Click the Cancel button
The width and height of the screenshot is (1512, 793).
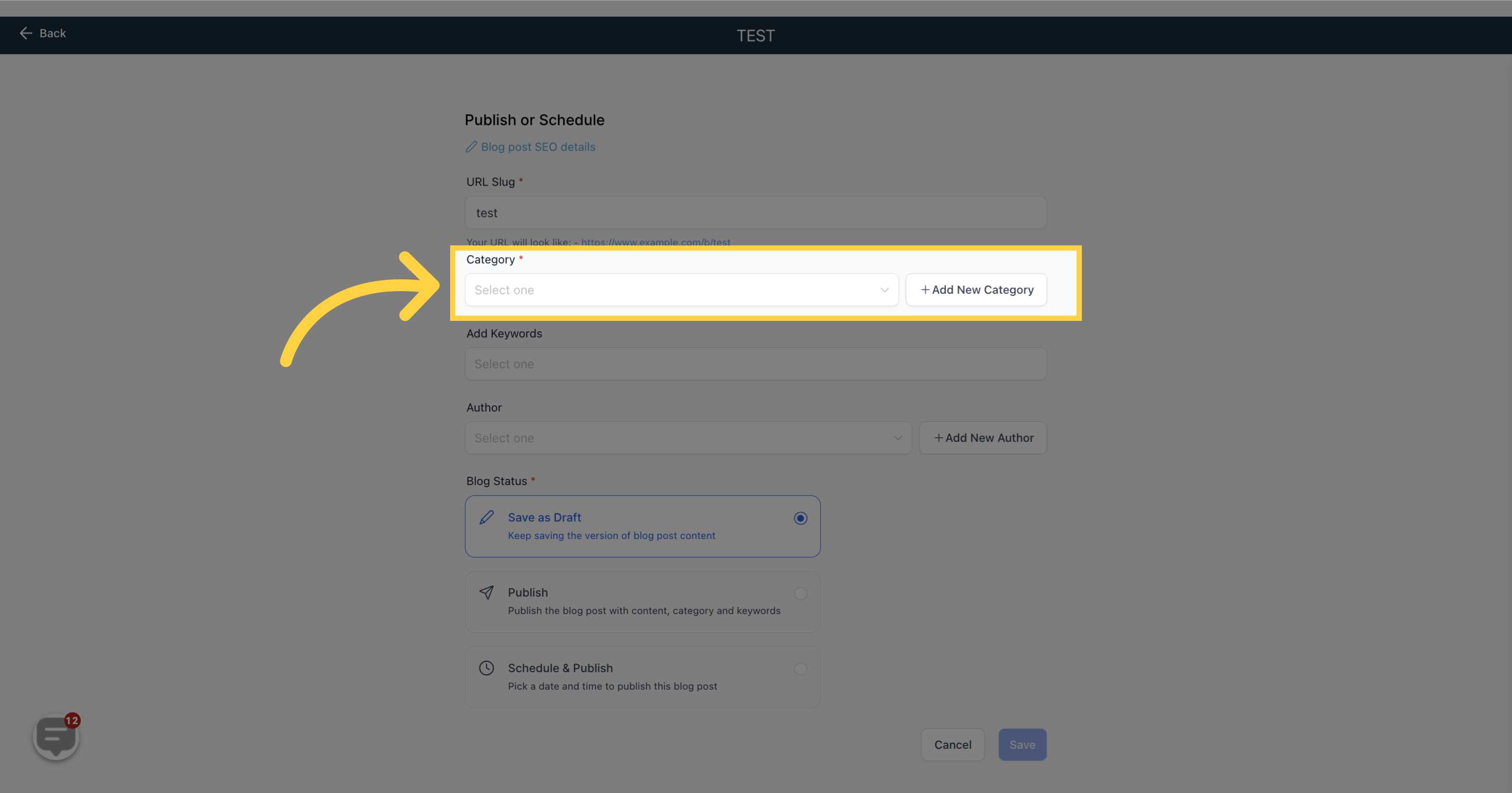pyautogui.click(x=953, y=744)
